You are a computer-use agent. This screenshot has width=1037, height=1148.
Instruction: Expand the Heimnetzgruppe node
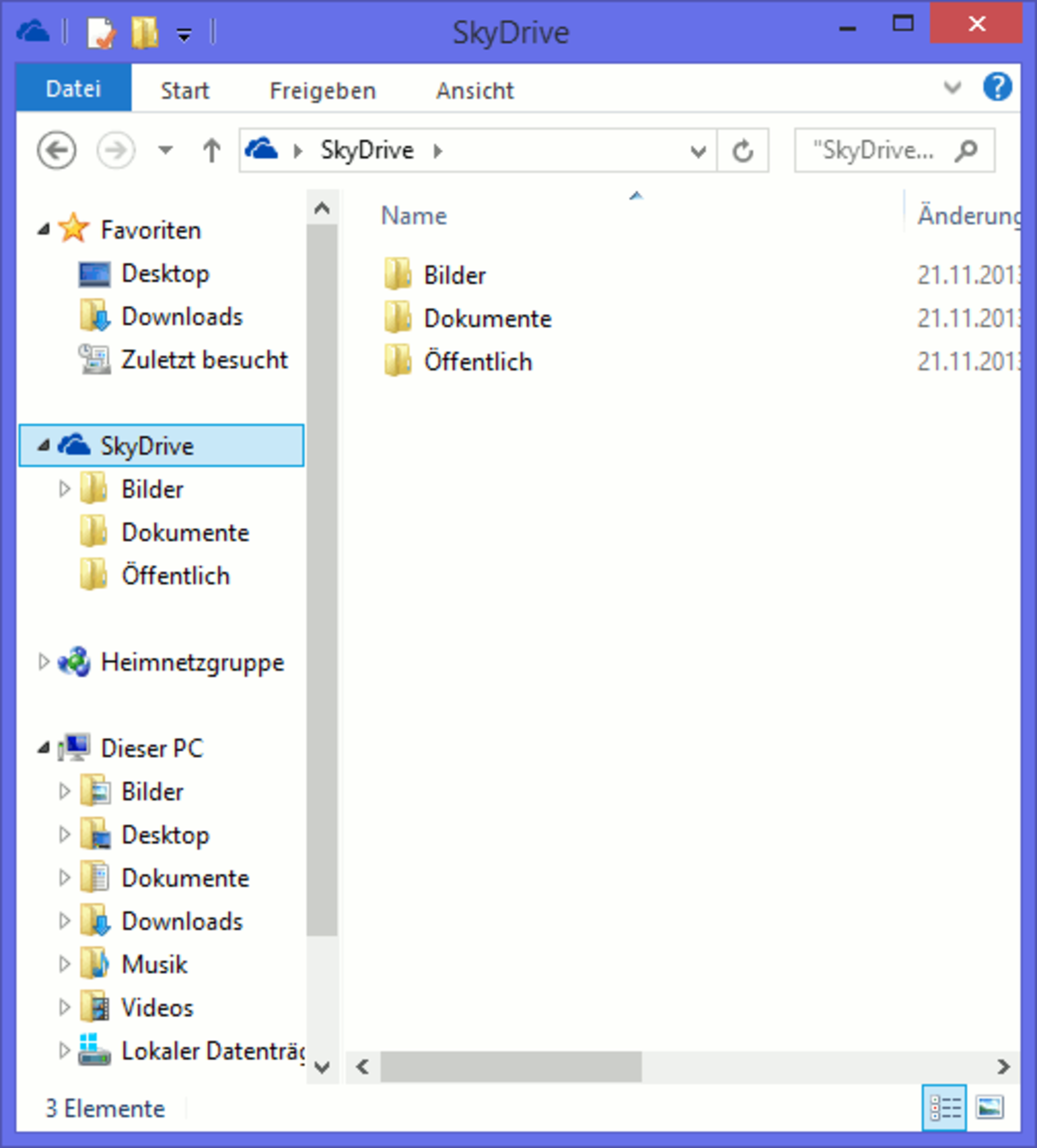[x=43, y=662]
